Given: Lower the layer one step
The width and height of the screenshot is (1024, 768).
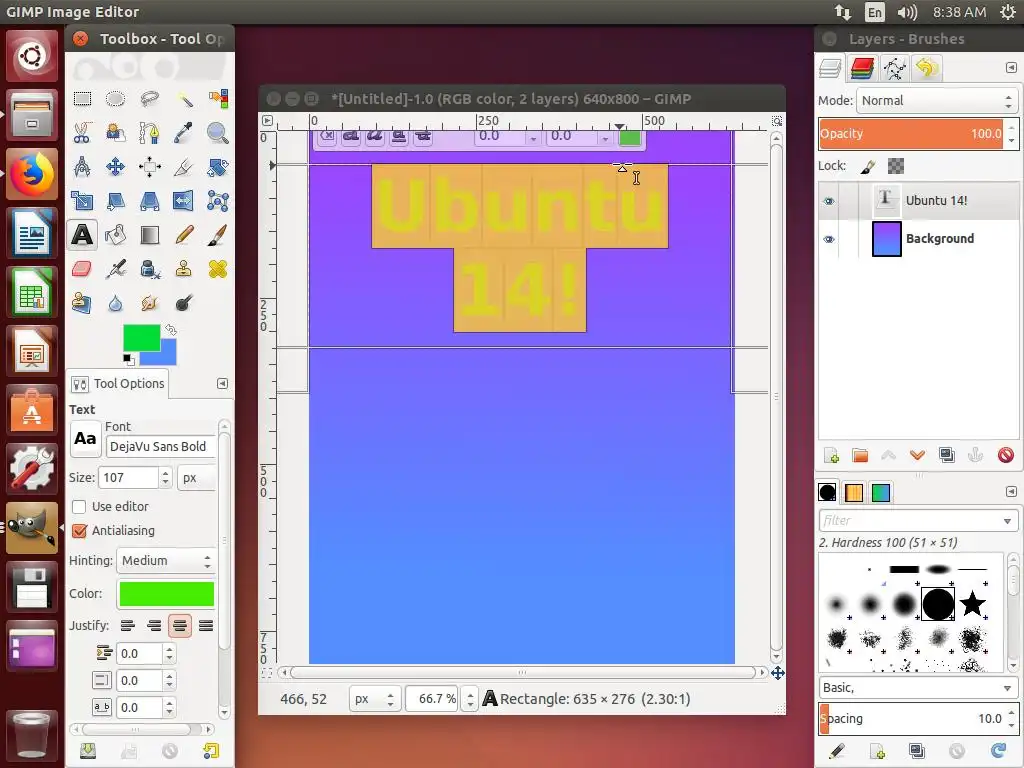Looking at the screenshot, I should pos(918,455).
